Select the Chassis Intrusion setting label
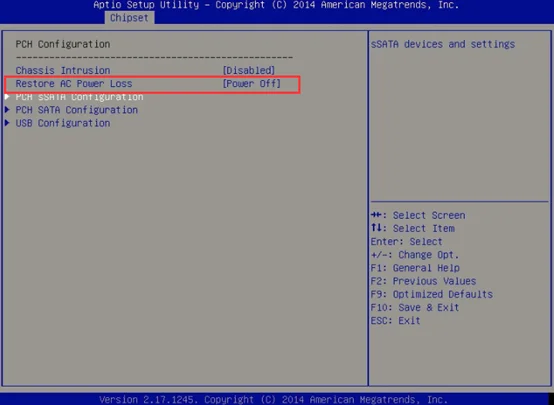Screen dimensions: 554x405 point(63,70)
